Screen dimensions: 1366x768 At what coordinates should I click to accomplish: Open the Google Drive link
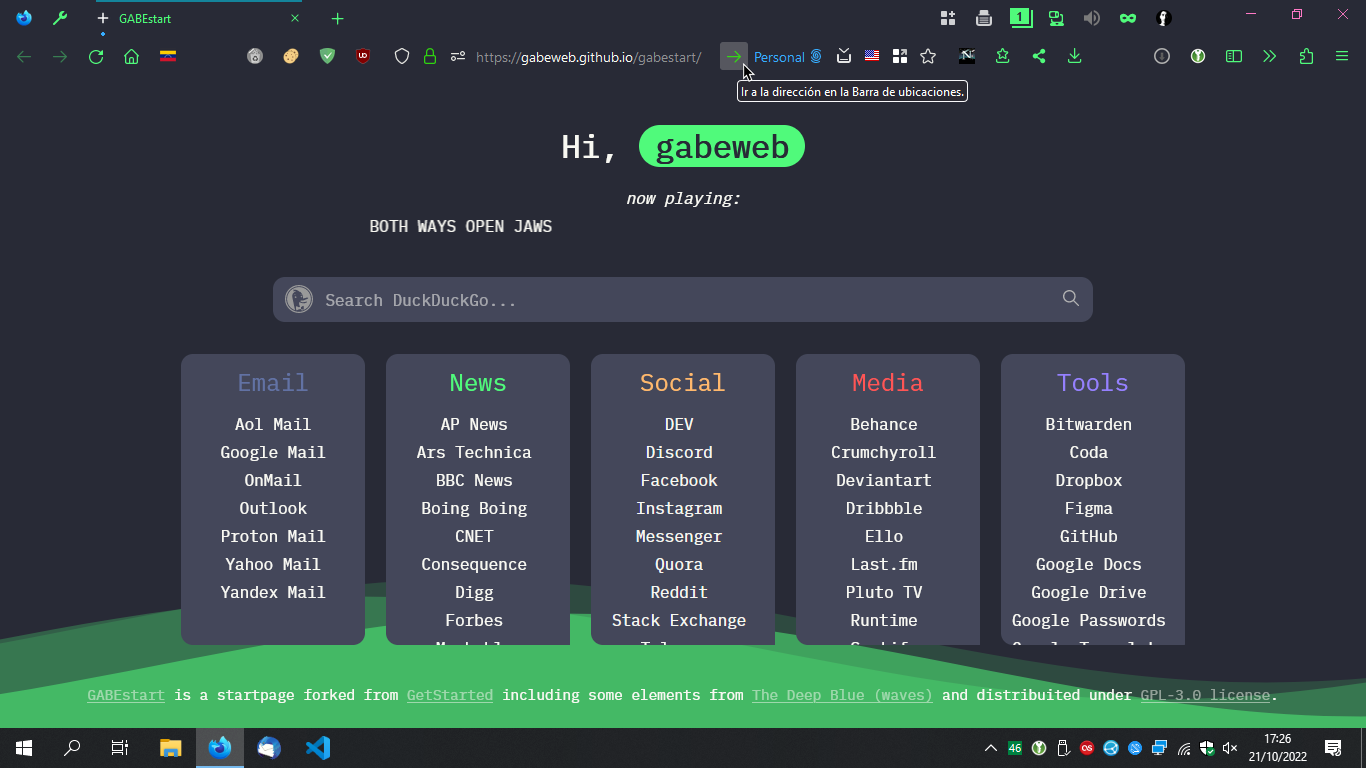(x=1089, y=592)
